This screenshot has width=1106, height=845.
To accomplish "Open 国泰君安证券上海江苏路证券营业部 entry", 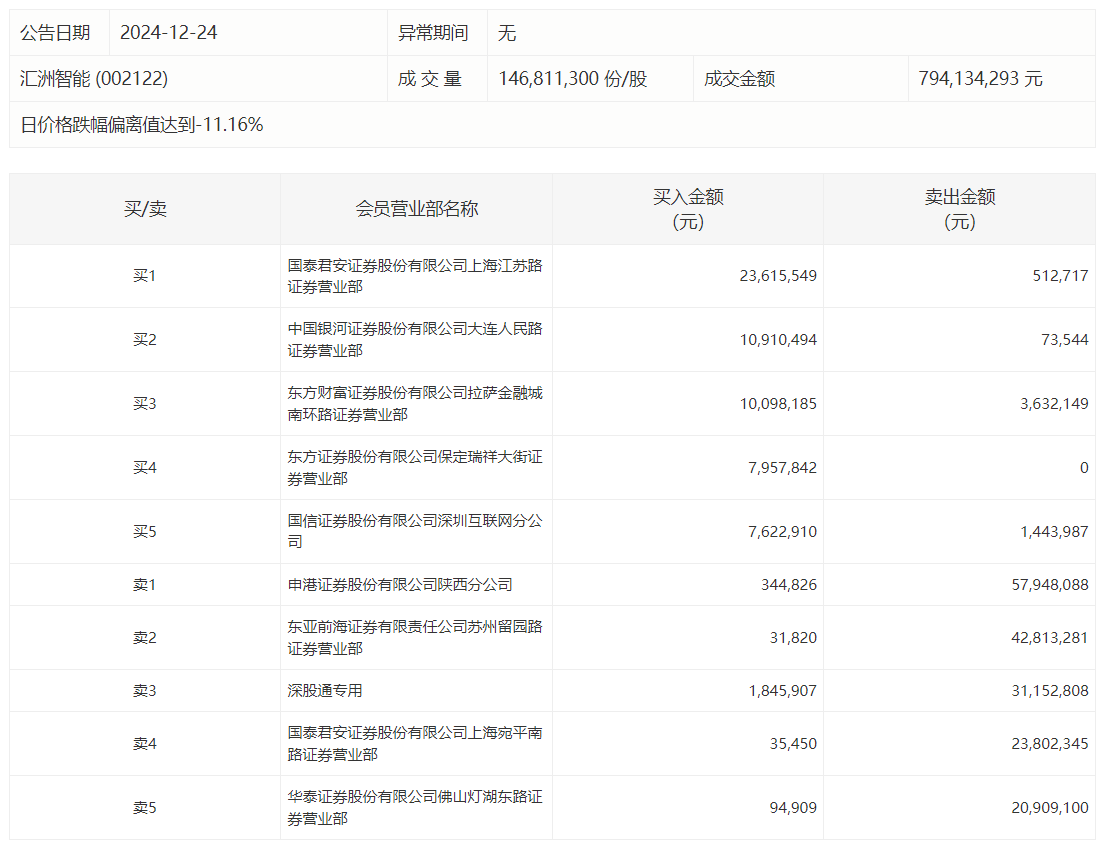I will coord(414,277).
